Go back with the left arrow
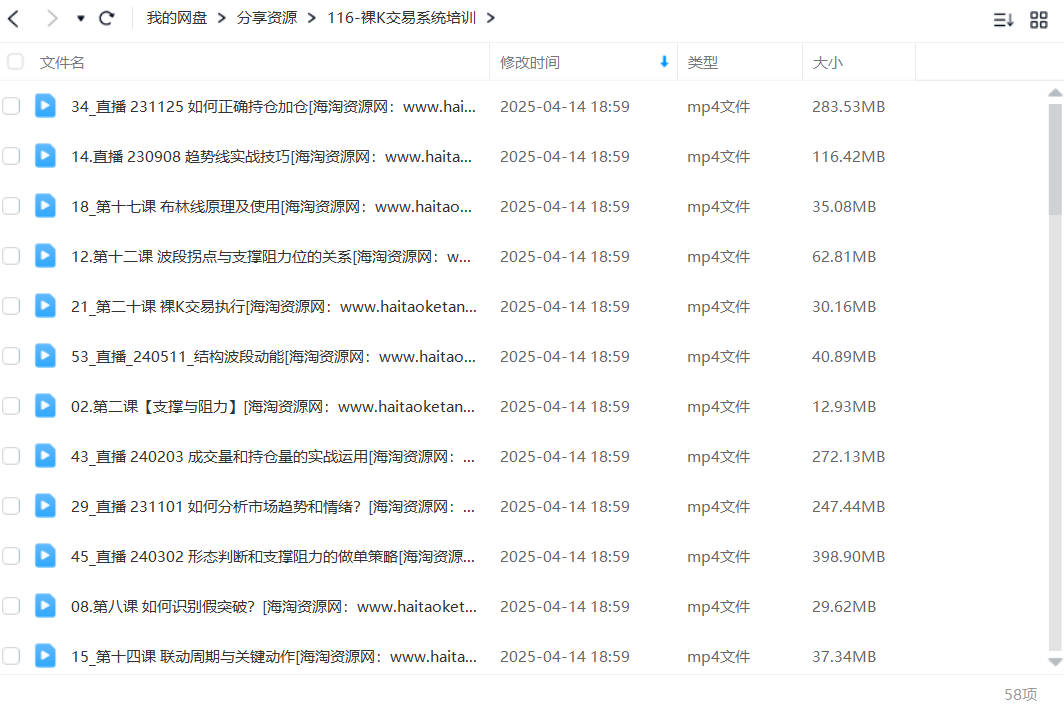 tap(14, 18)
